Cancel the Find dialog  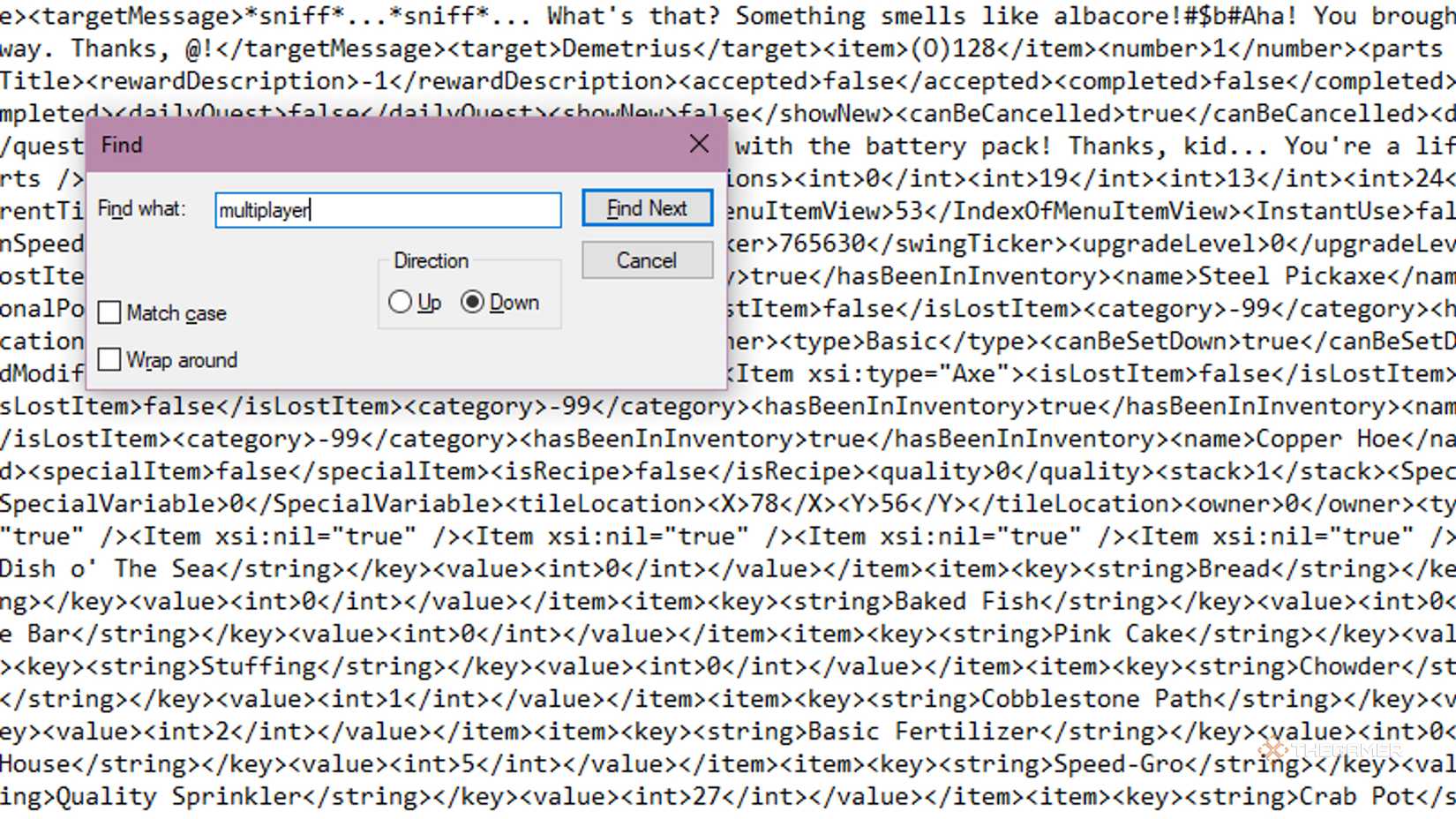(x=647, y=260)
